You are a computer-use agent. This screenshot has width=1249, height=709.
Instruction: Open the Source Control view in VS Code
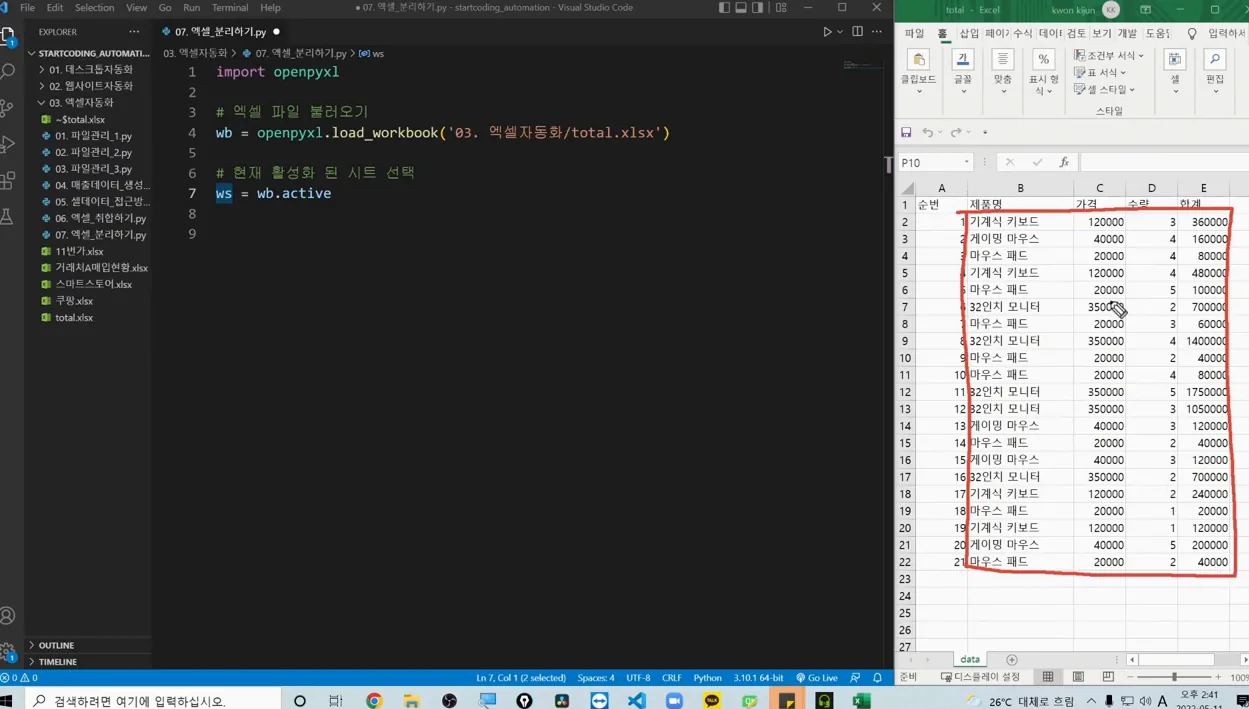click(x=8, y=108)
